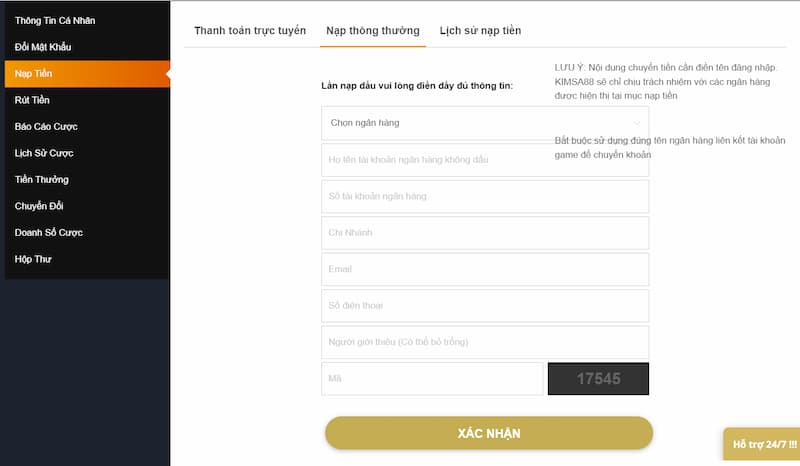
Task: Open the Lịch sử nạp tiền tab
Action: coord(480,31)
